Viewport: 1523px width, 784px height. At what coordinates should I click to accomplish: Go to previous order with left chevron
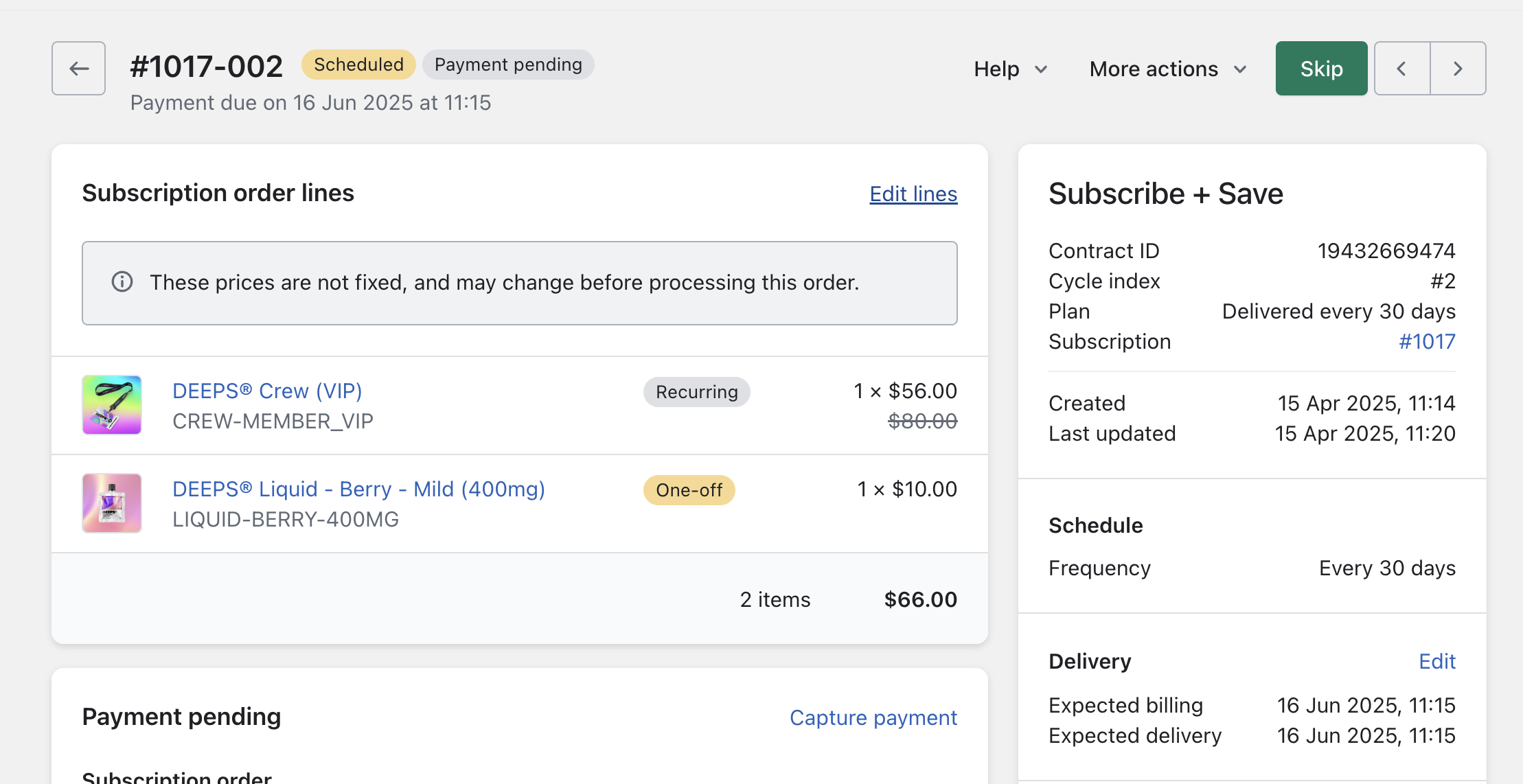click(x=1402, y=69)
